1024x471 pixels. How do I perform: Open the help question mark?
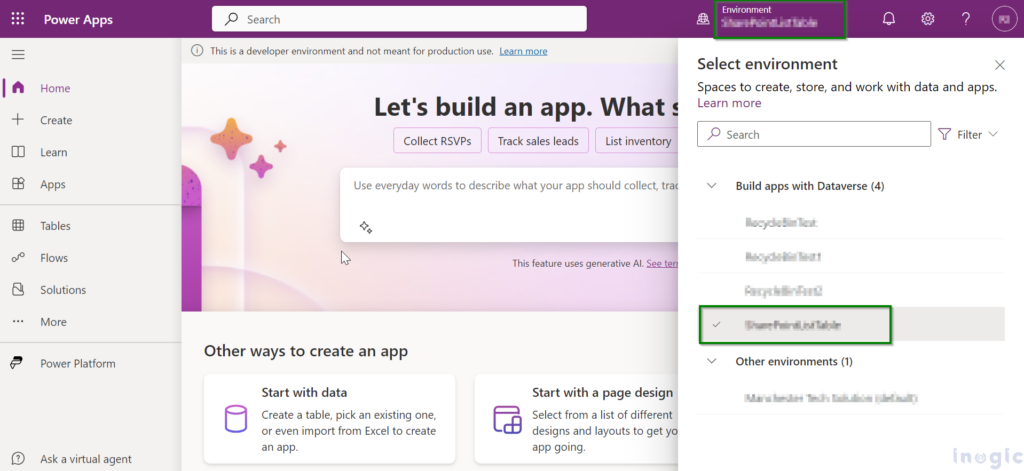click(x=966, y=19)
